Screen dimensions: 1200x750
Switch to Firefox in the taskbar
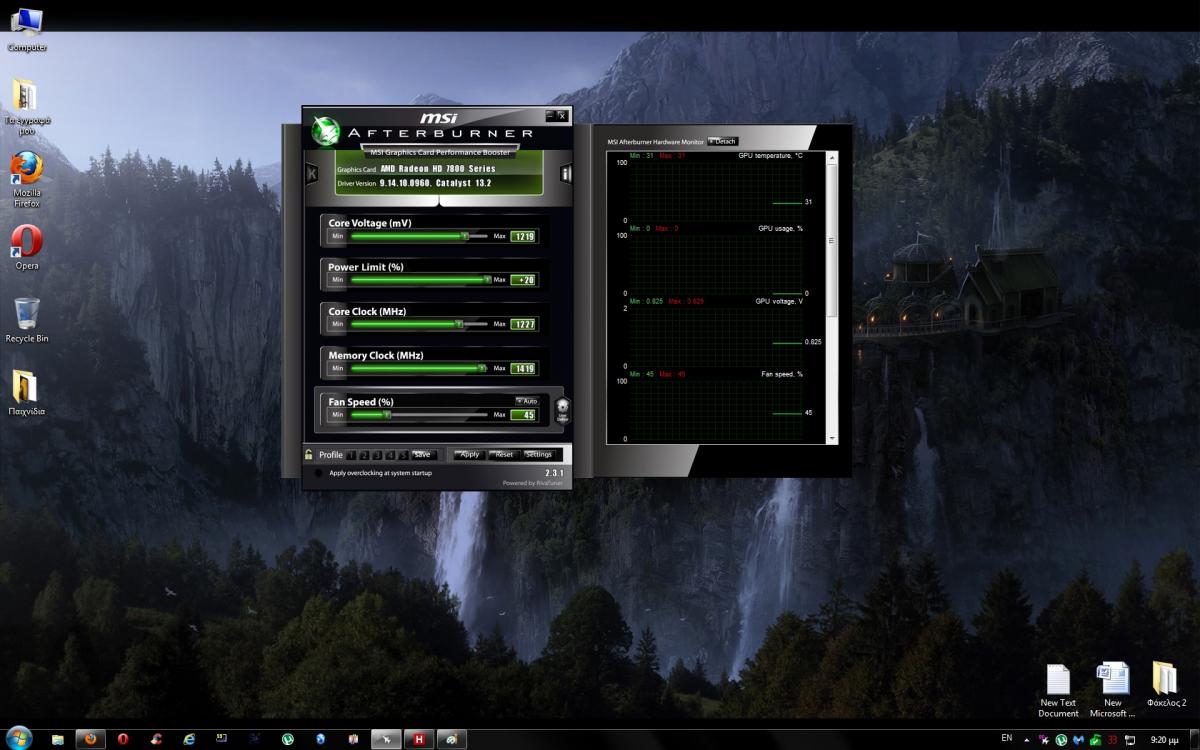[x=91, y=739]
